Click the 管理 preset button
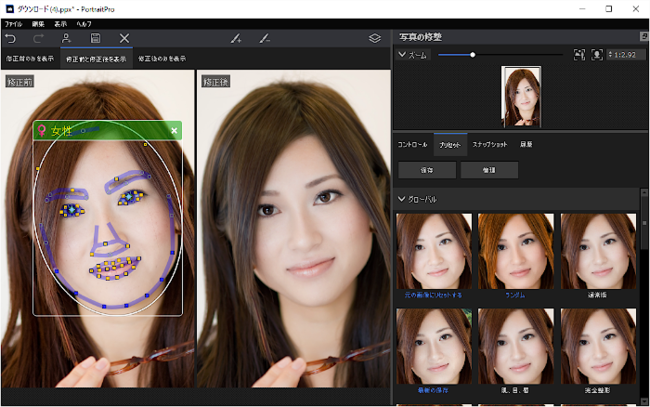This screenshot has height=407, width=650. [489, 170]
